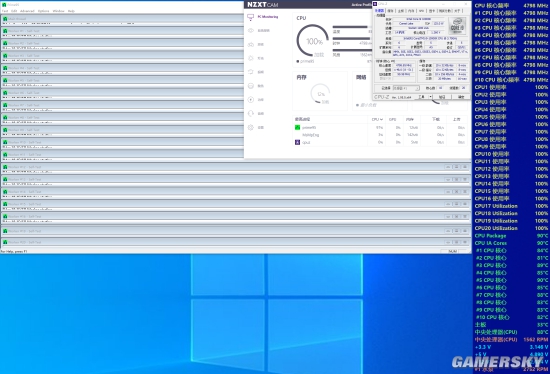The height and width of the screenshot is (374, 550).
Task: Click the CPU-Z validate button
Action: [x=442, y=97]
